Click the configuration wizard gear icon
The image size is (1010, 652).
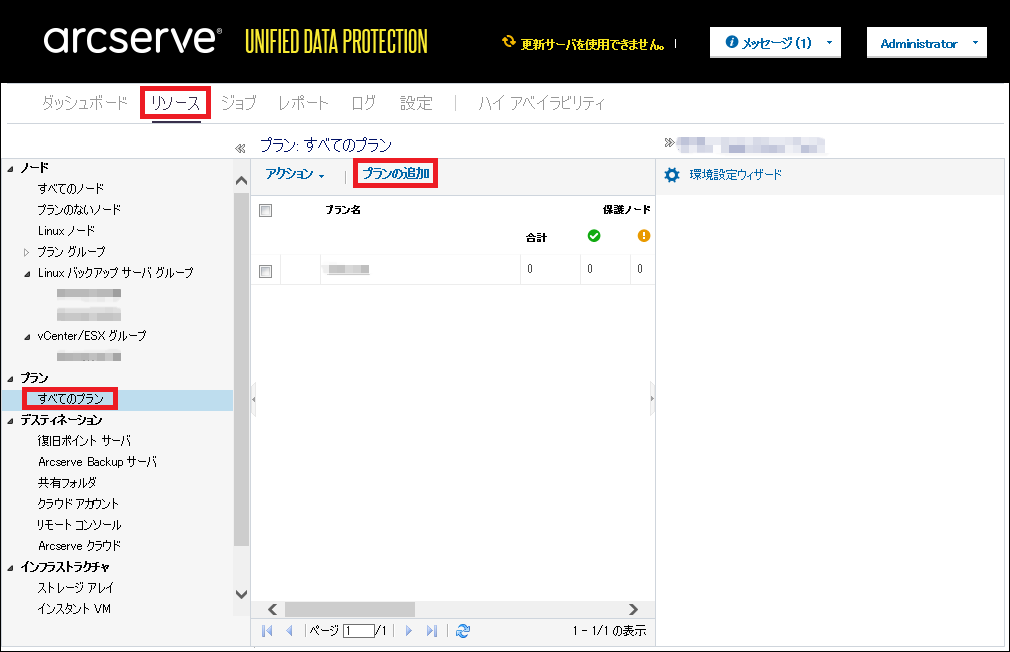click(x=672, y=175)
